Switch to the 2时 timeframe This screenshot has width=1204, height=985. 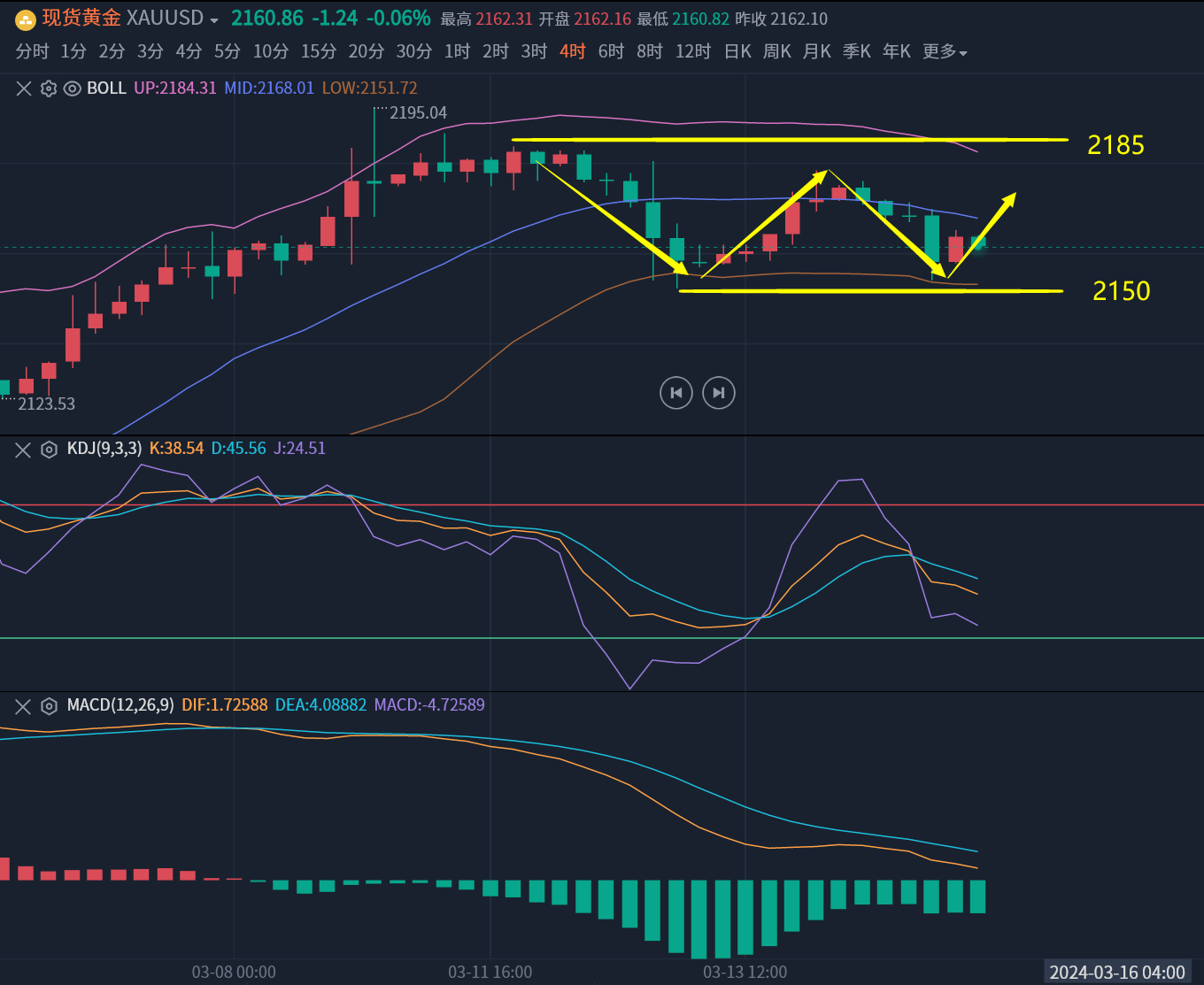pos(496,52)
